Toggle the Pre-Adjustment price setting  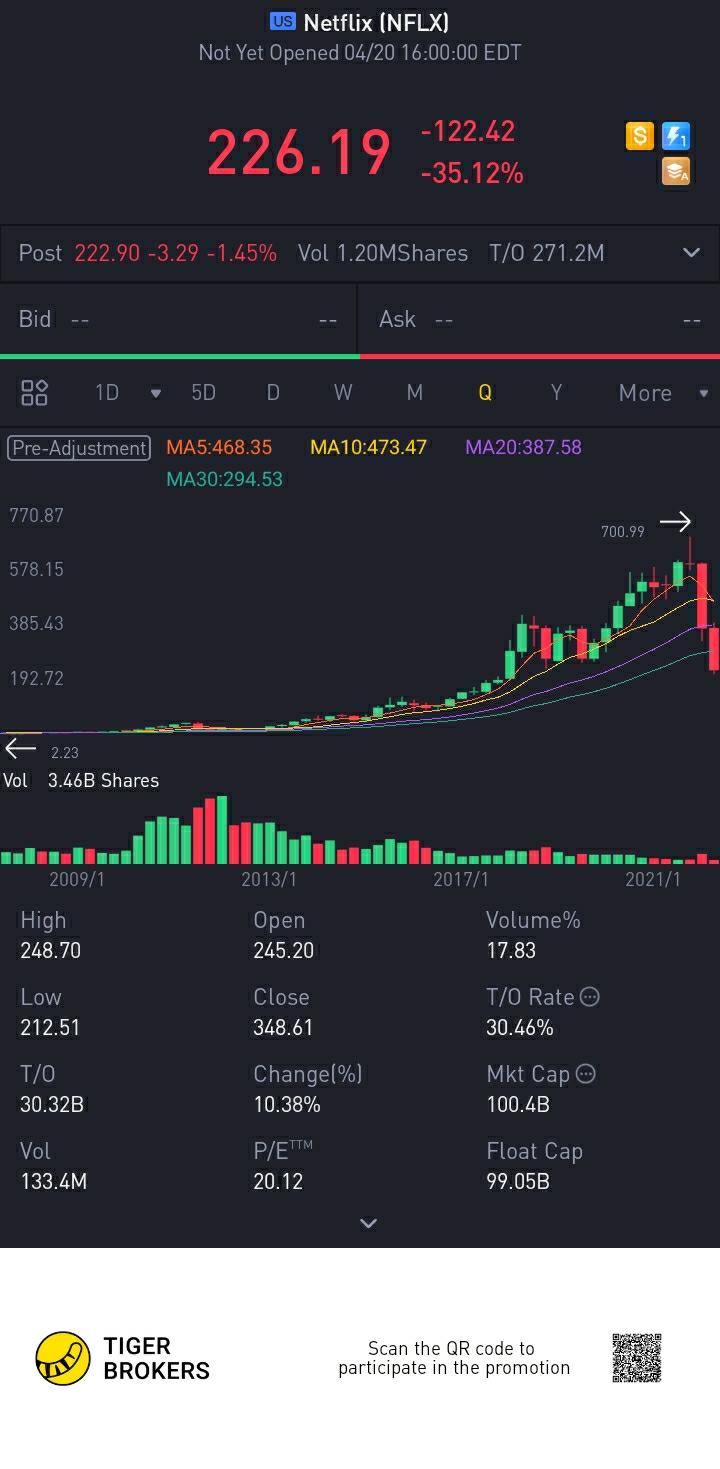click(x=79, y=448)
